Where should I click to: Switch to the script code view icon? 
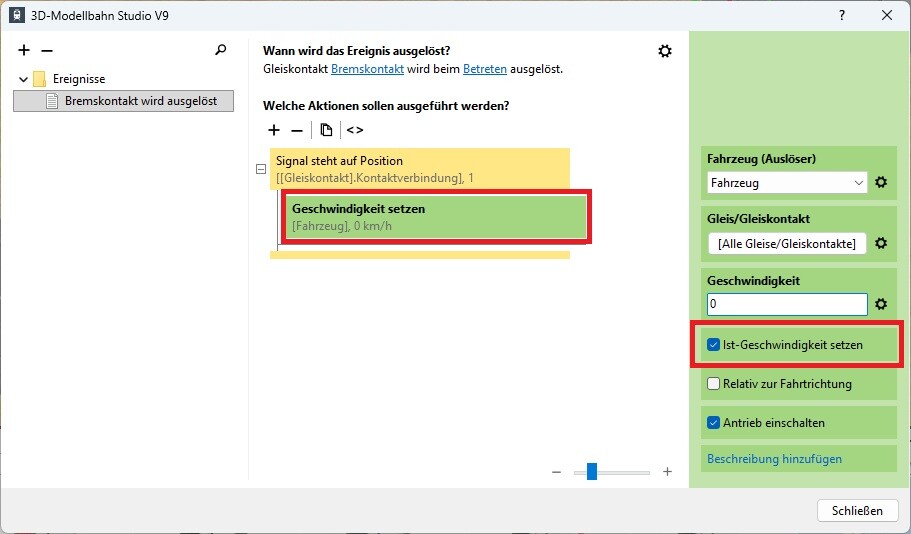pyautogui.click(x=355, y=130)
